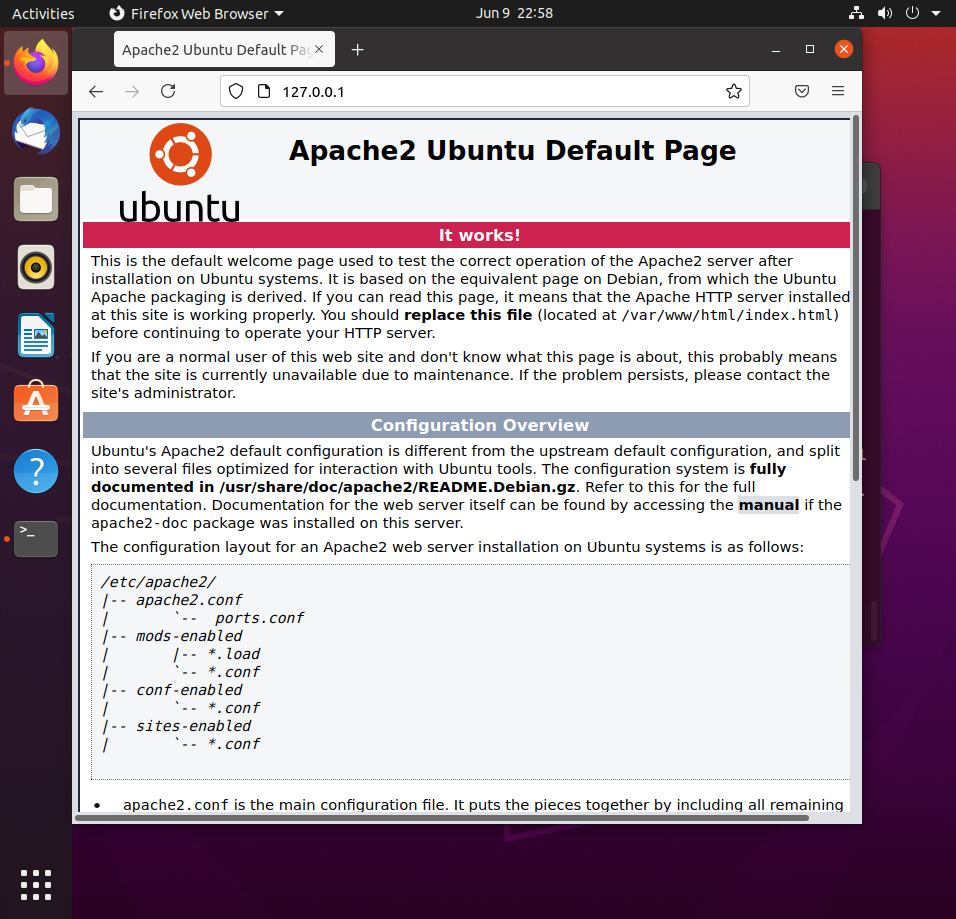Show all applications grid
The width and height of the screenshot is (956, 919).
coord(36,885)
